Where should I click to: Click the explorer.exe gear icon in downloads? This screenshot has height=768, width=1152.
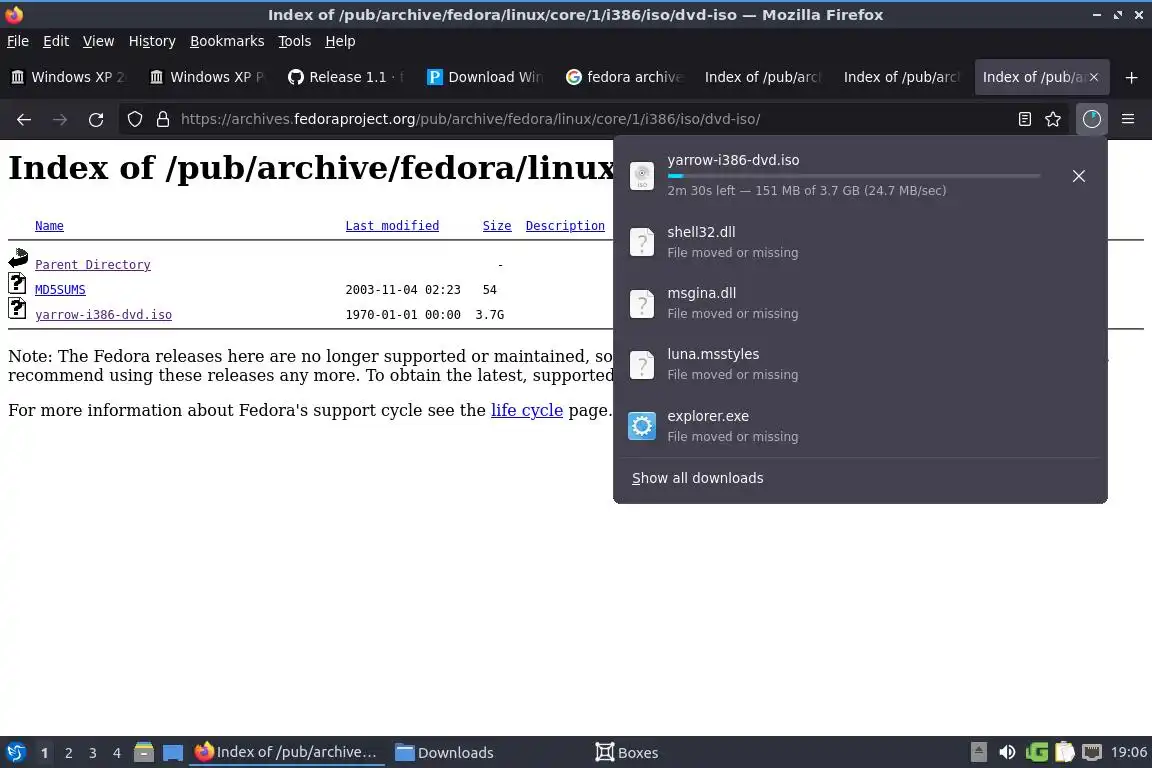pyautogui.click(x=641, y=426)
